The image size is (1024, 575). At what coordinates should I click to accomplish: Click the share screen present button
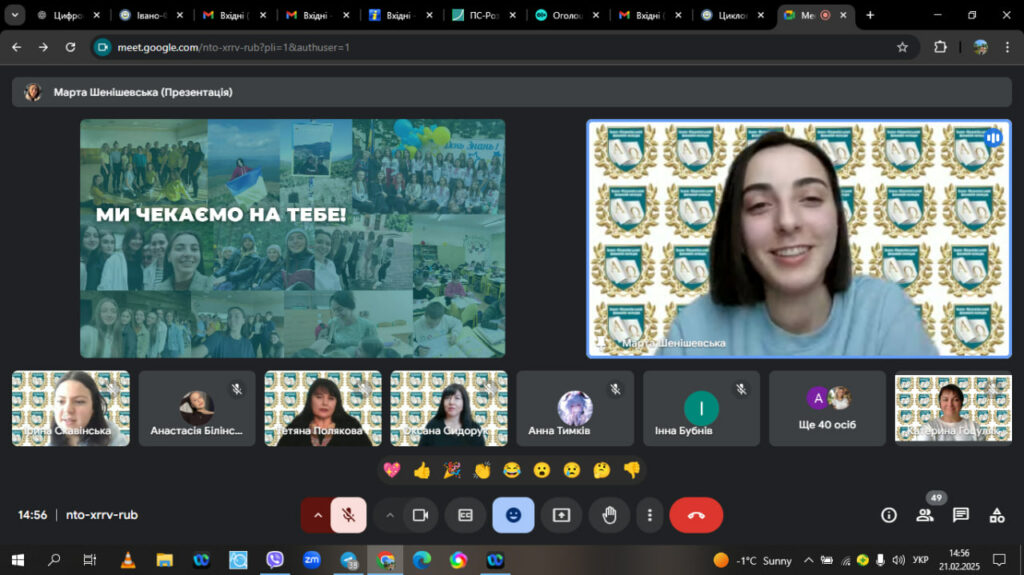click(561, 515)
